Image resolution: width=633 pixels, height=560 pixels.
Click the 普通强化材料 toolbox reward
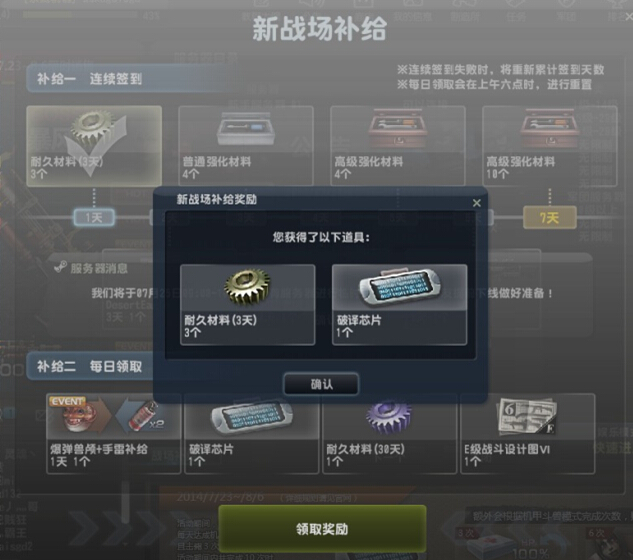click(246, 146)
